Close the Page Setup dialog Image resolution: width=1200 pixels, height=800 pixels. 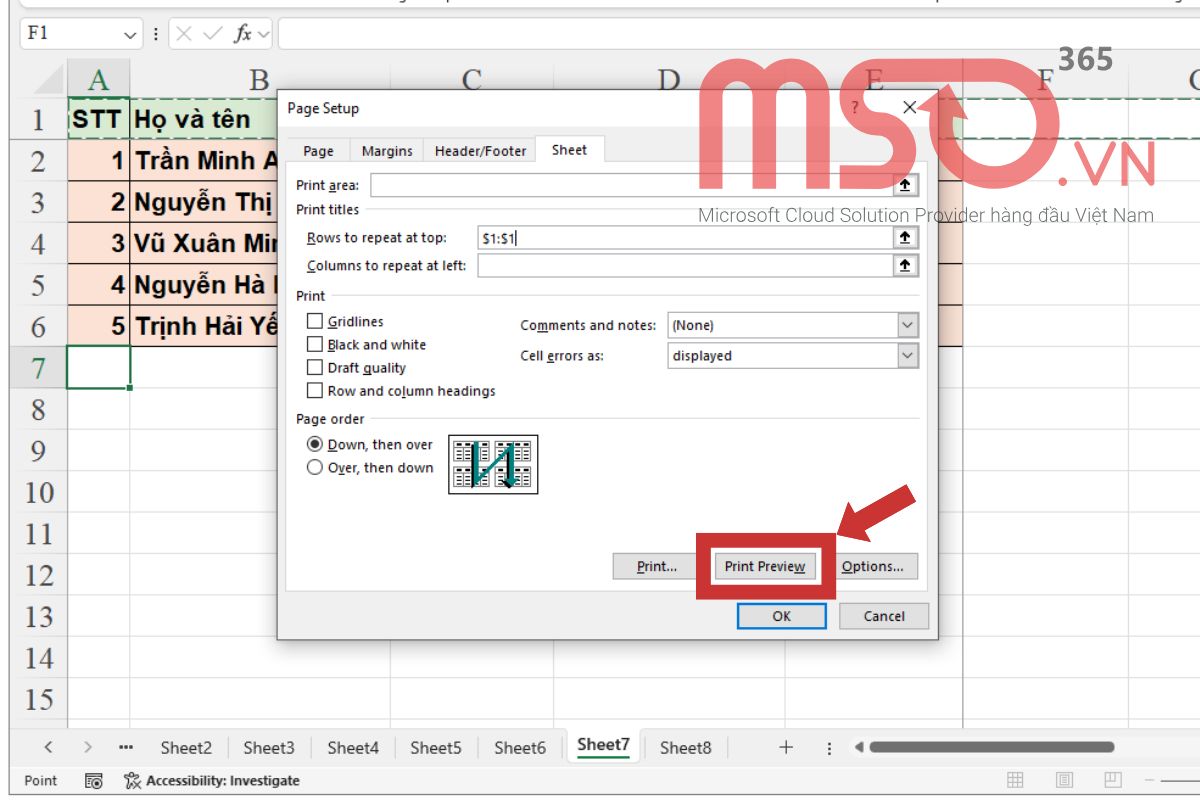[909, 107]
